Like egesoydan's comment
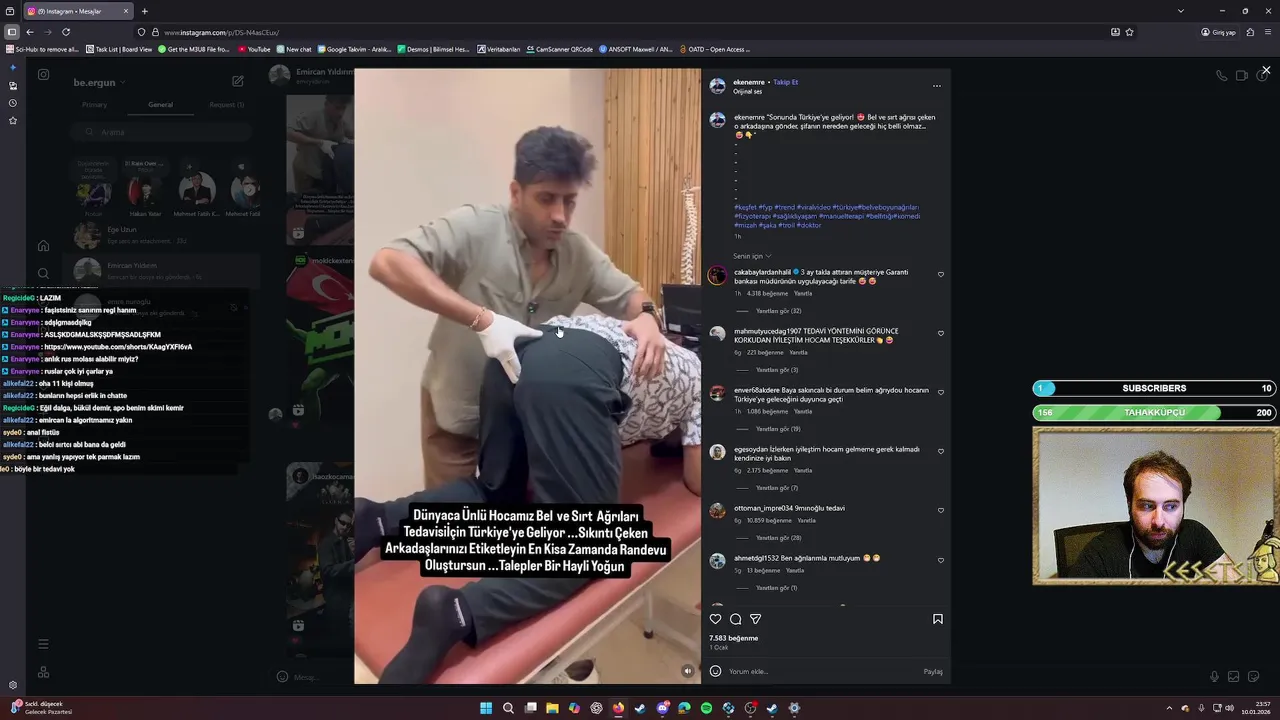 (x=940, y=451)
